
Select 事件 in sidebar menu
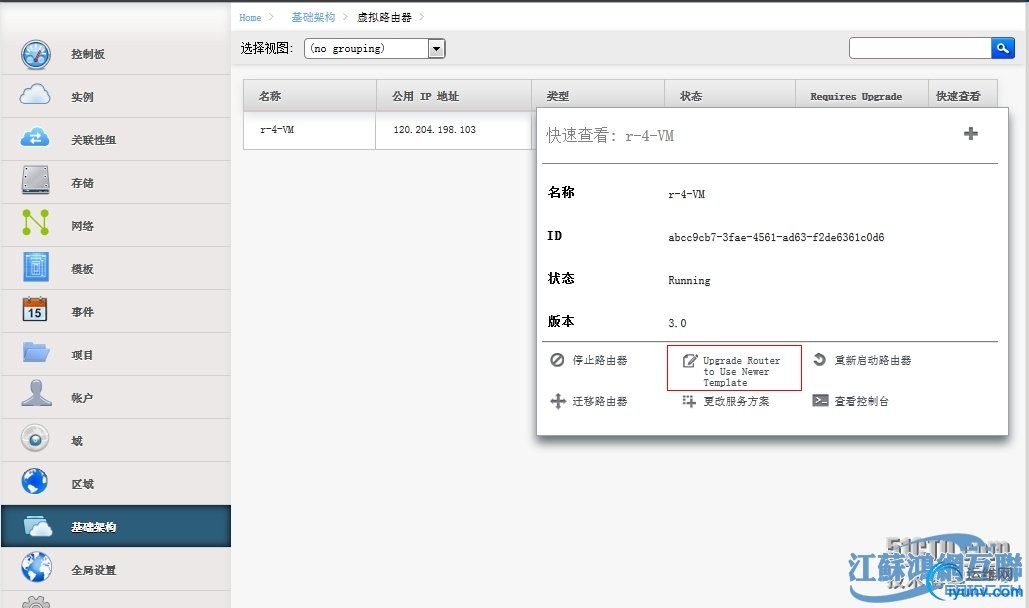(116, 312)
